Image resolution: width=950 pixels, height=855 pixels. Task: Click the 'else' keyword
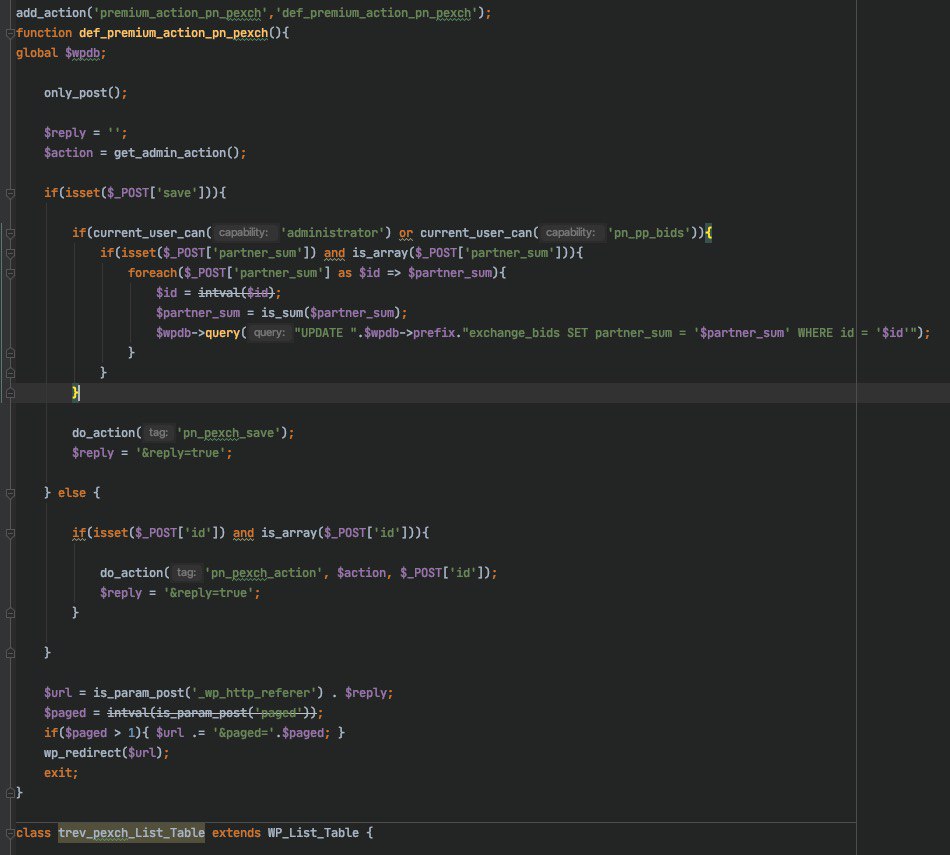72,493
